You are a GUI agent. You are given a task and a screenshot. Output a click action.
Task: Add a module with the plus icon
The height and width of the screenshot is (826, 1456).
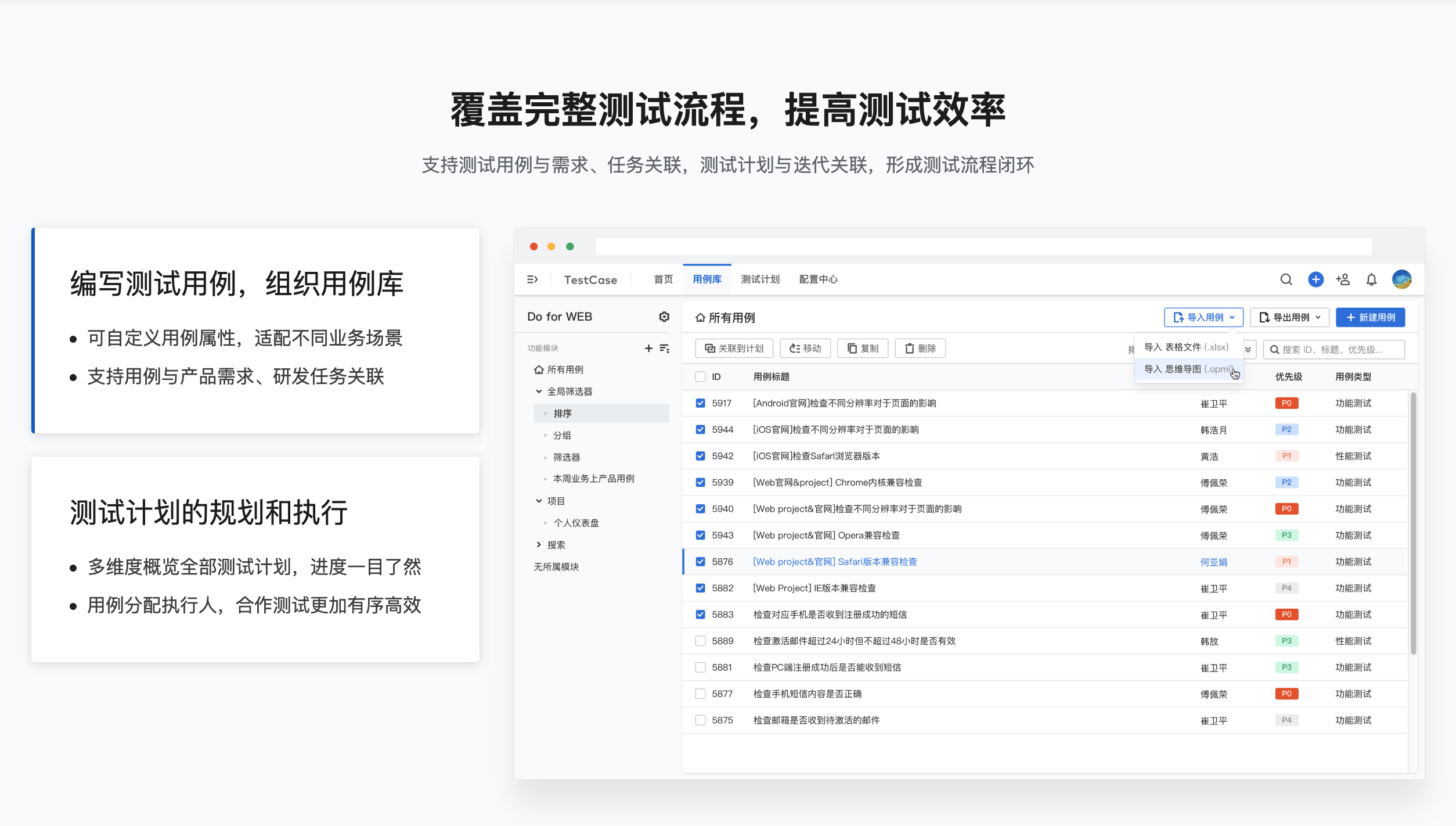pyautogui.click(x=648, y=347)
